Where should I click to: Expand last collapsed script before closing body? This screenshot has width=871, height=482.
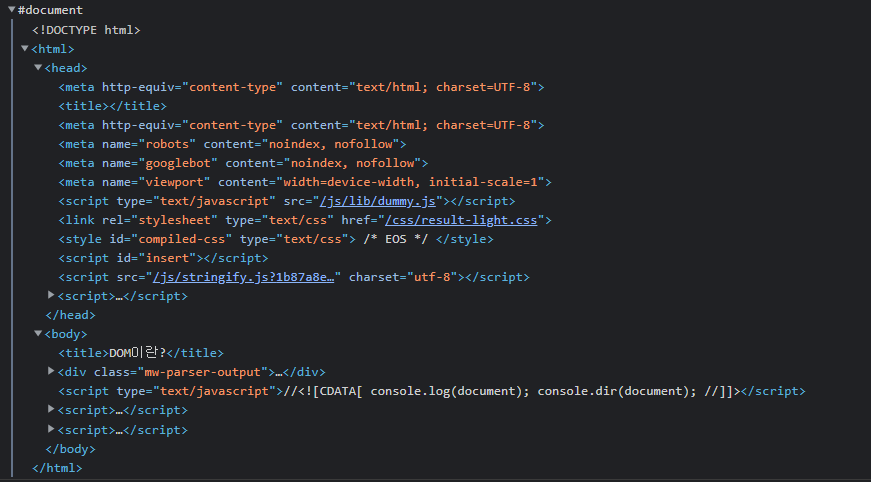pos(51,429)
